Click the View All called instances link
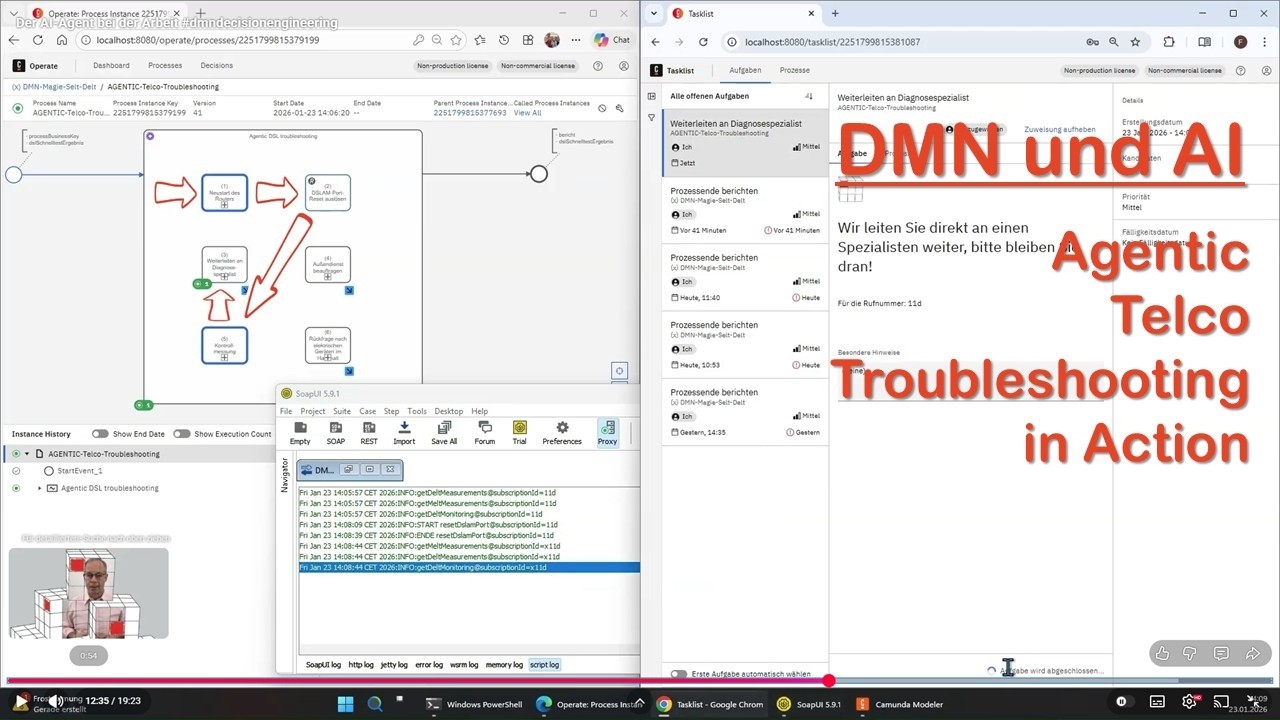The width and height of the screenshot is (1280, 720). [527, 113]
